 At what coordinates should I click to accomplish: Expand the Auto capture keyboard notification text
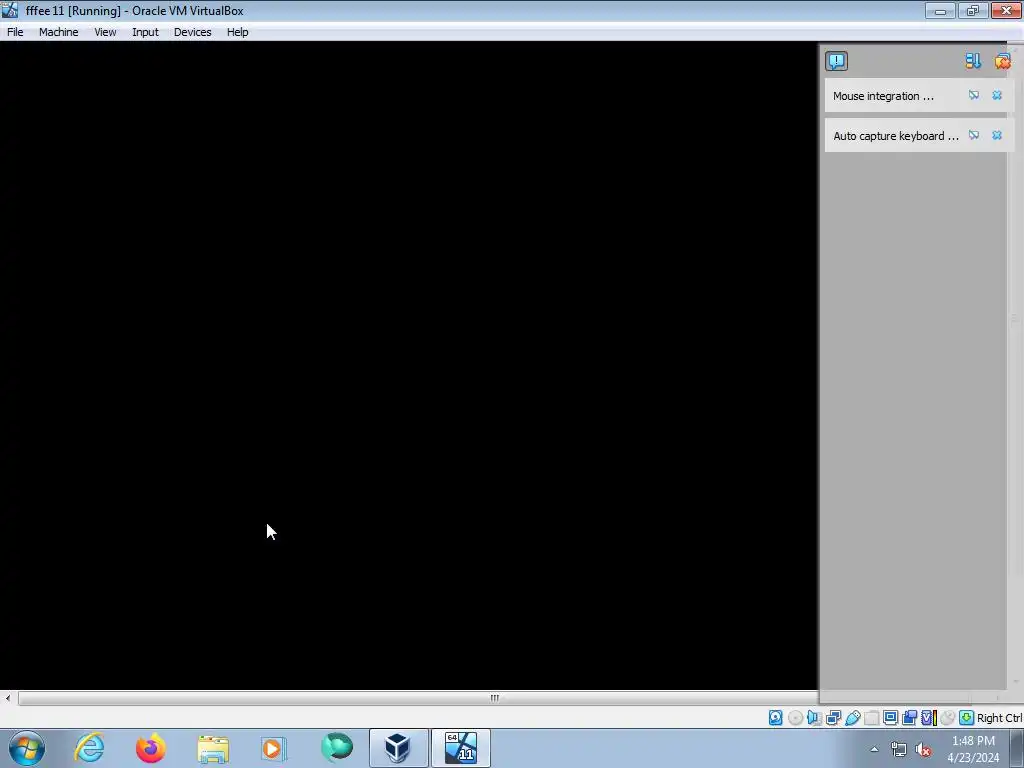click(x=896, y=136)
